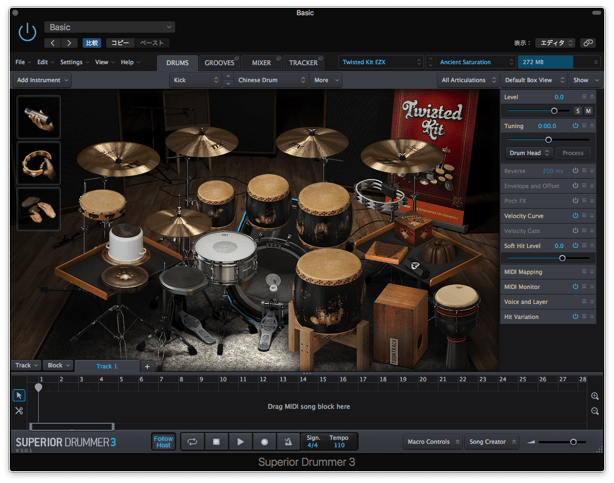Toggle Hit Variation power button
This screenshot has height=483, width=614.
575,317
